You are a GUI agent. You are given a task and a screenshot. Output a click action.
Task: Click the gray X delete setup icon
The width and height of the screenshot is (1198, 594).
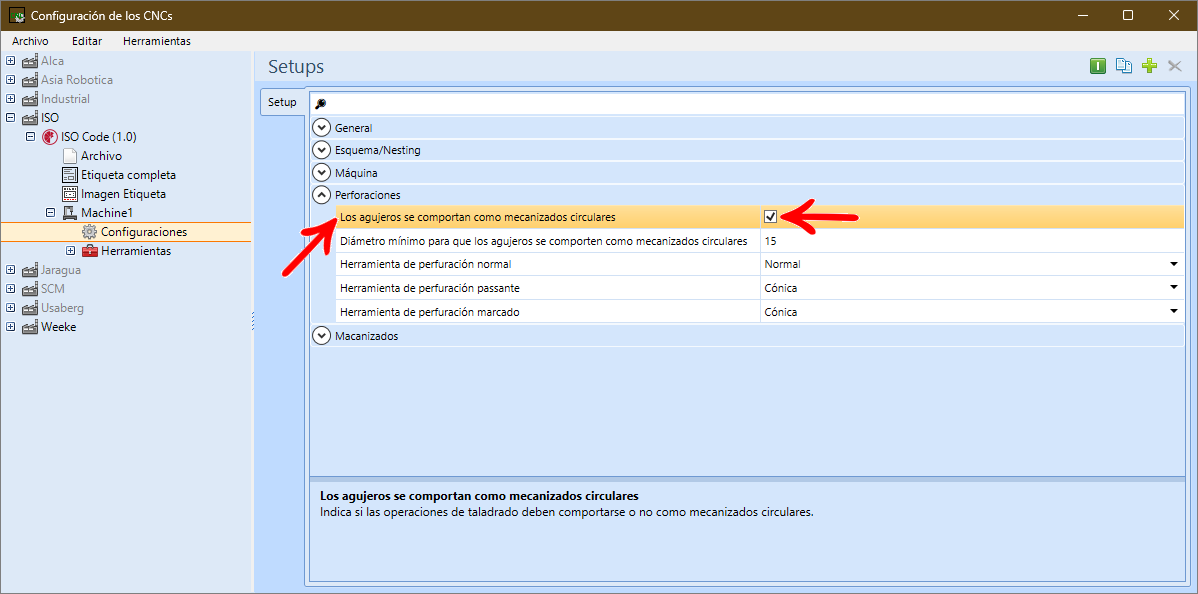tap(1175, 67)
